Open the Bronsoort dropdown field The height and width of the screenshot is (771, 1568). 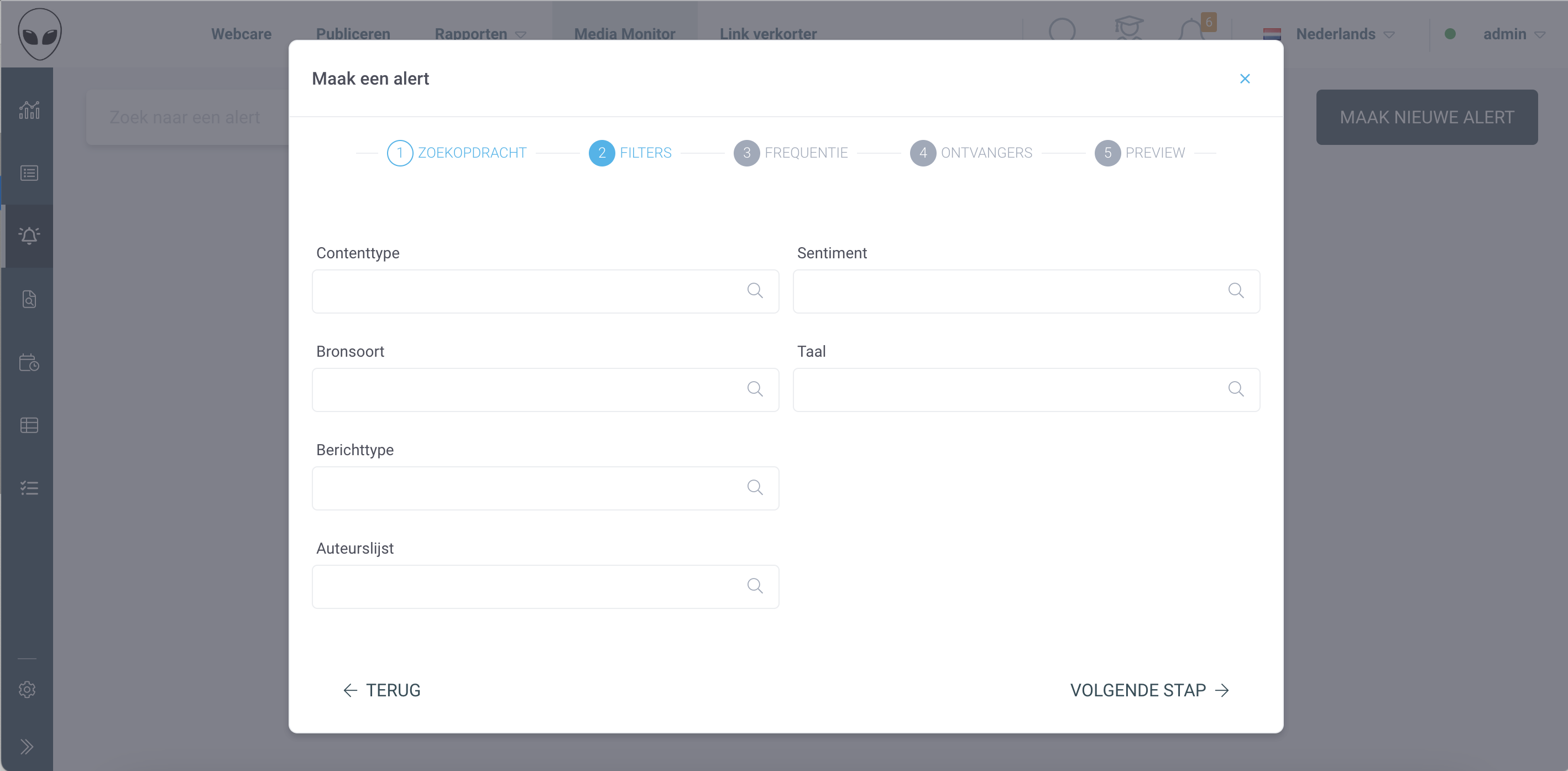[545, 390]
